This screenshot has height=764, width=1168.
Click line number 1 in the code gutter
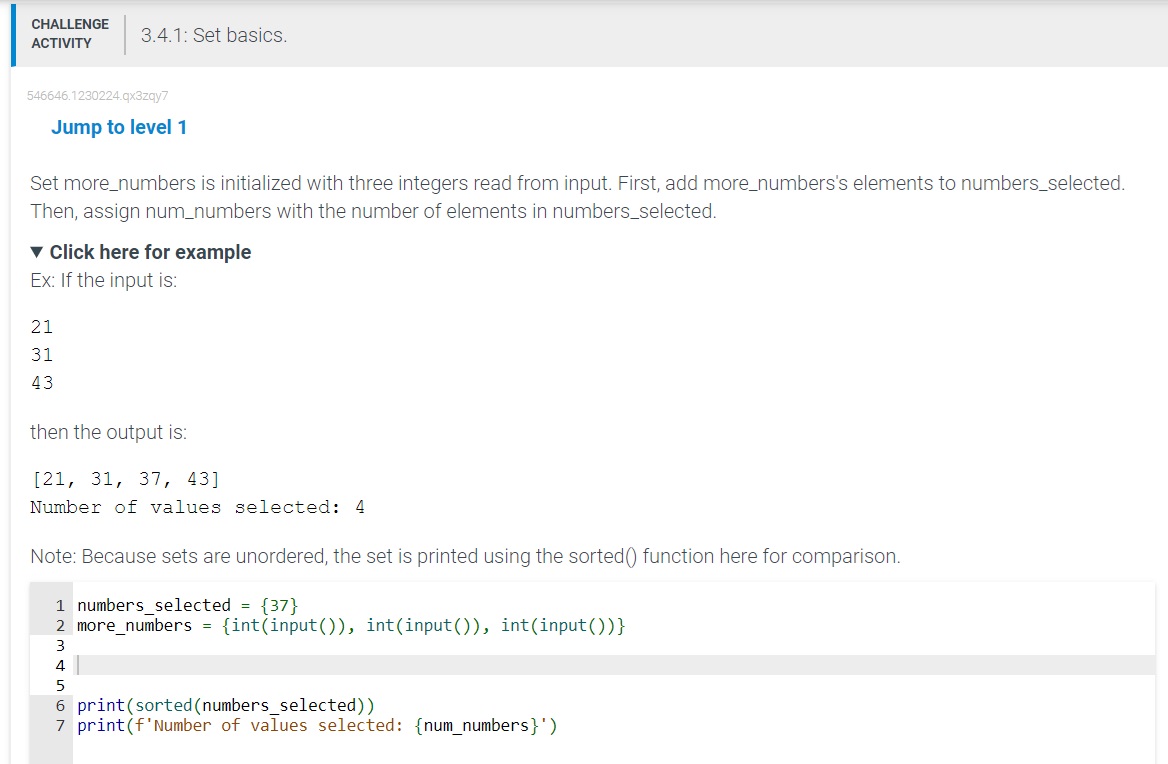pos(60,605)
